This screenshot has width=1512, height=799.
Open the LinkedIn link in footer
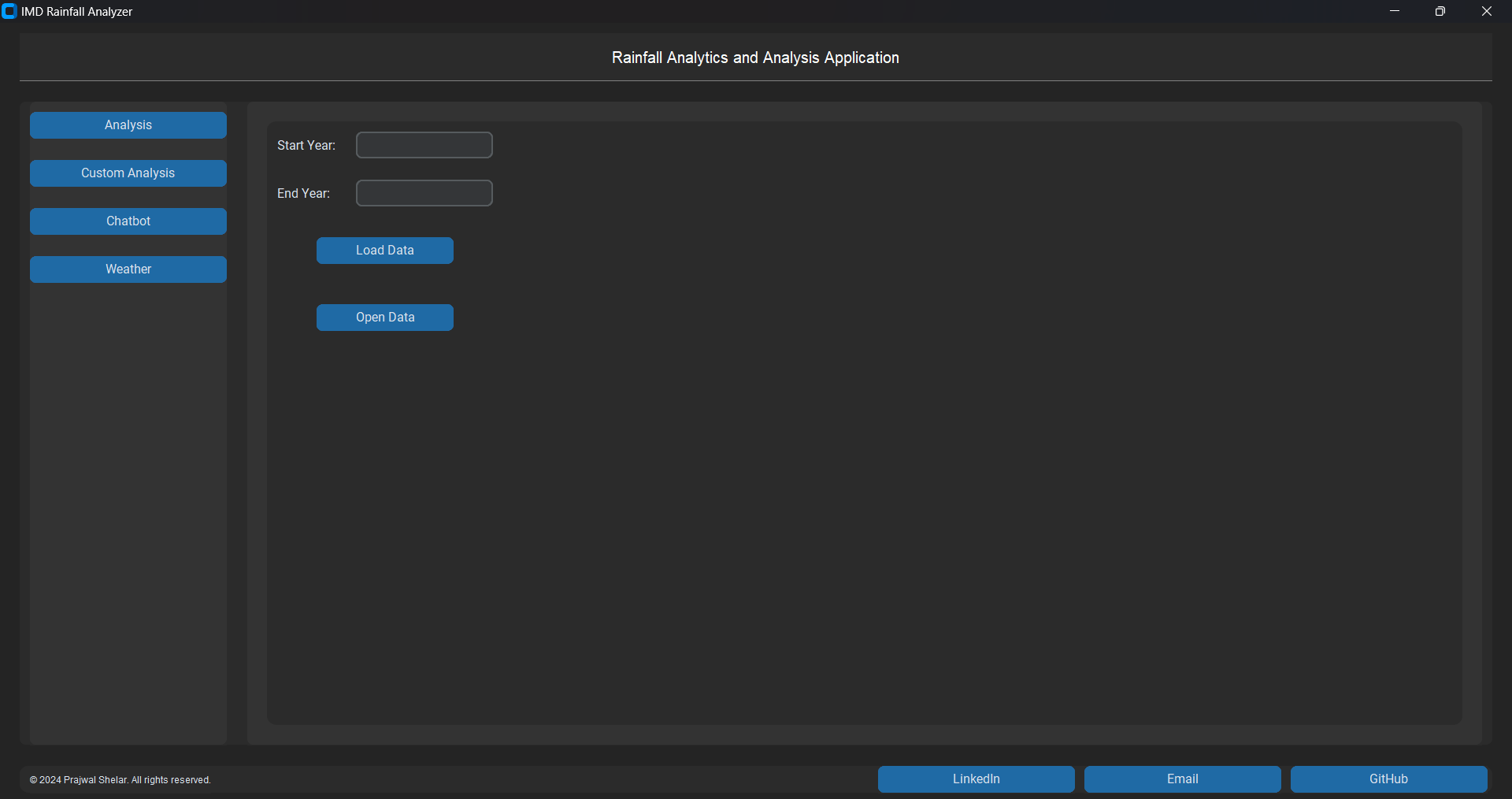click(976, 779)
